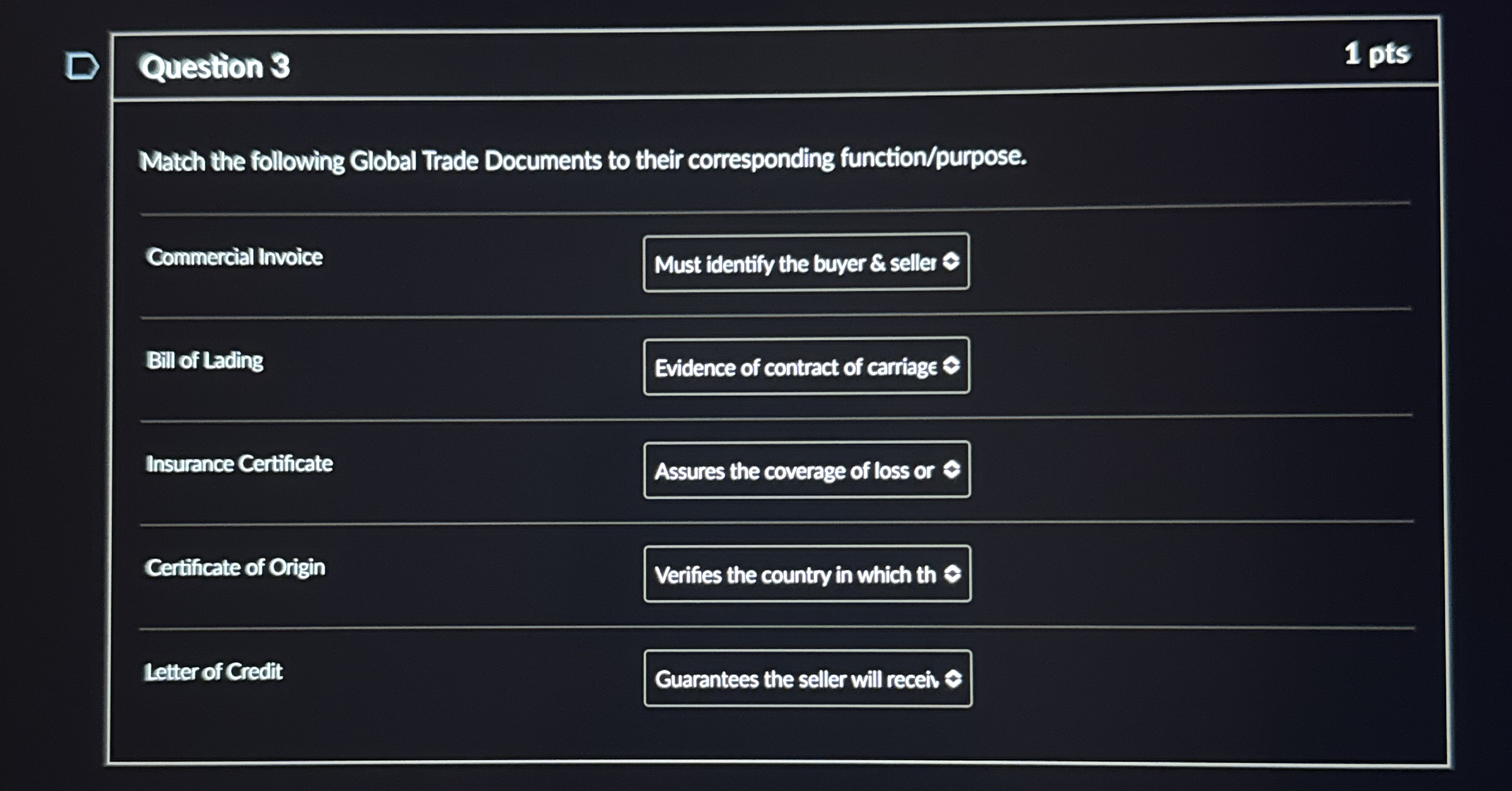Screen dimensions: 1512x791
Task: Click the Commercial Invoice label
Action: click(233, 256)
